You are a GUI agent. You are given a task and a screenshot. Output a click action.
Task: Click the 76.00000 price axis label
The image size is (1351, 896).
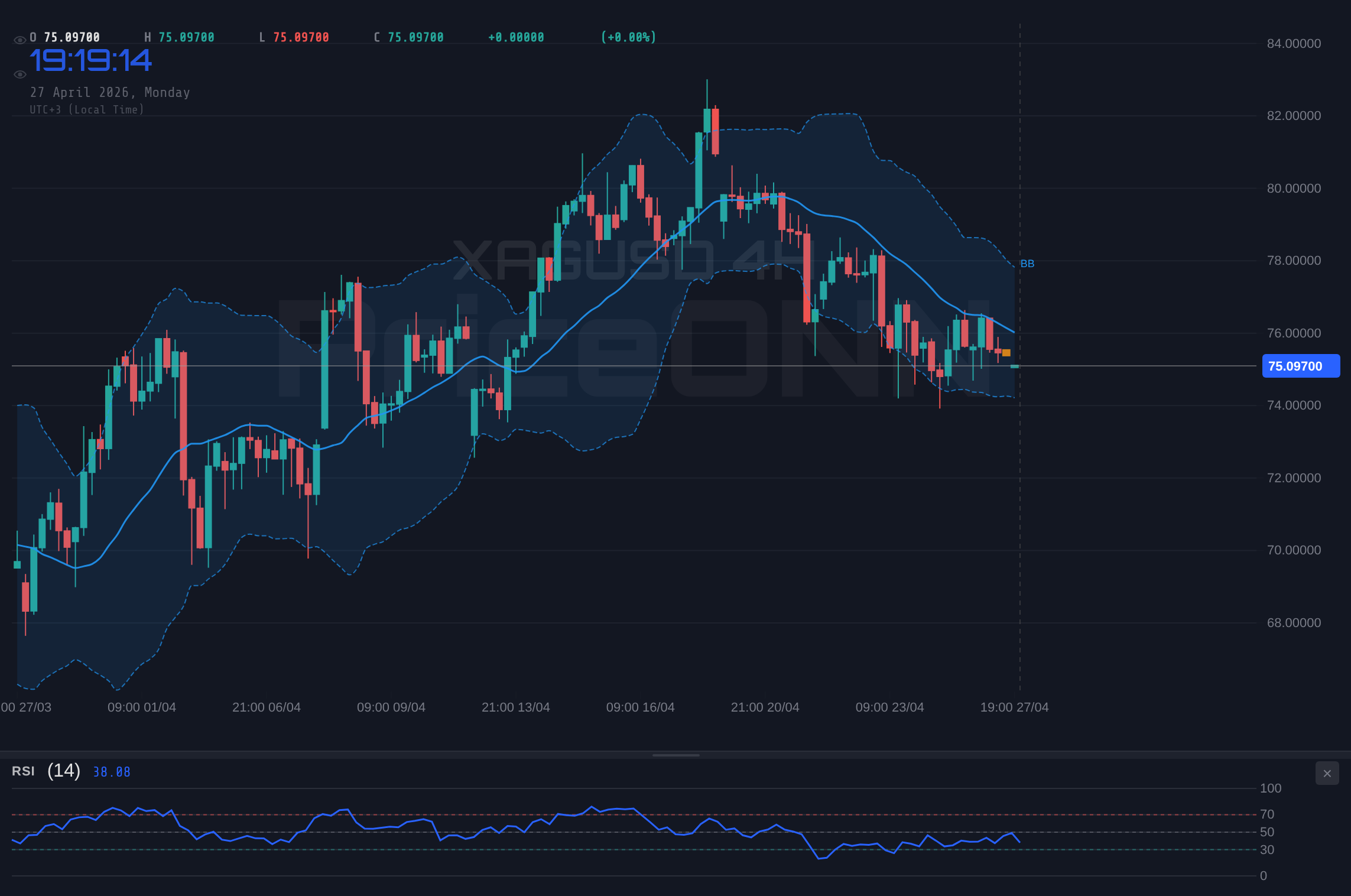point(1294,333)
